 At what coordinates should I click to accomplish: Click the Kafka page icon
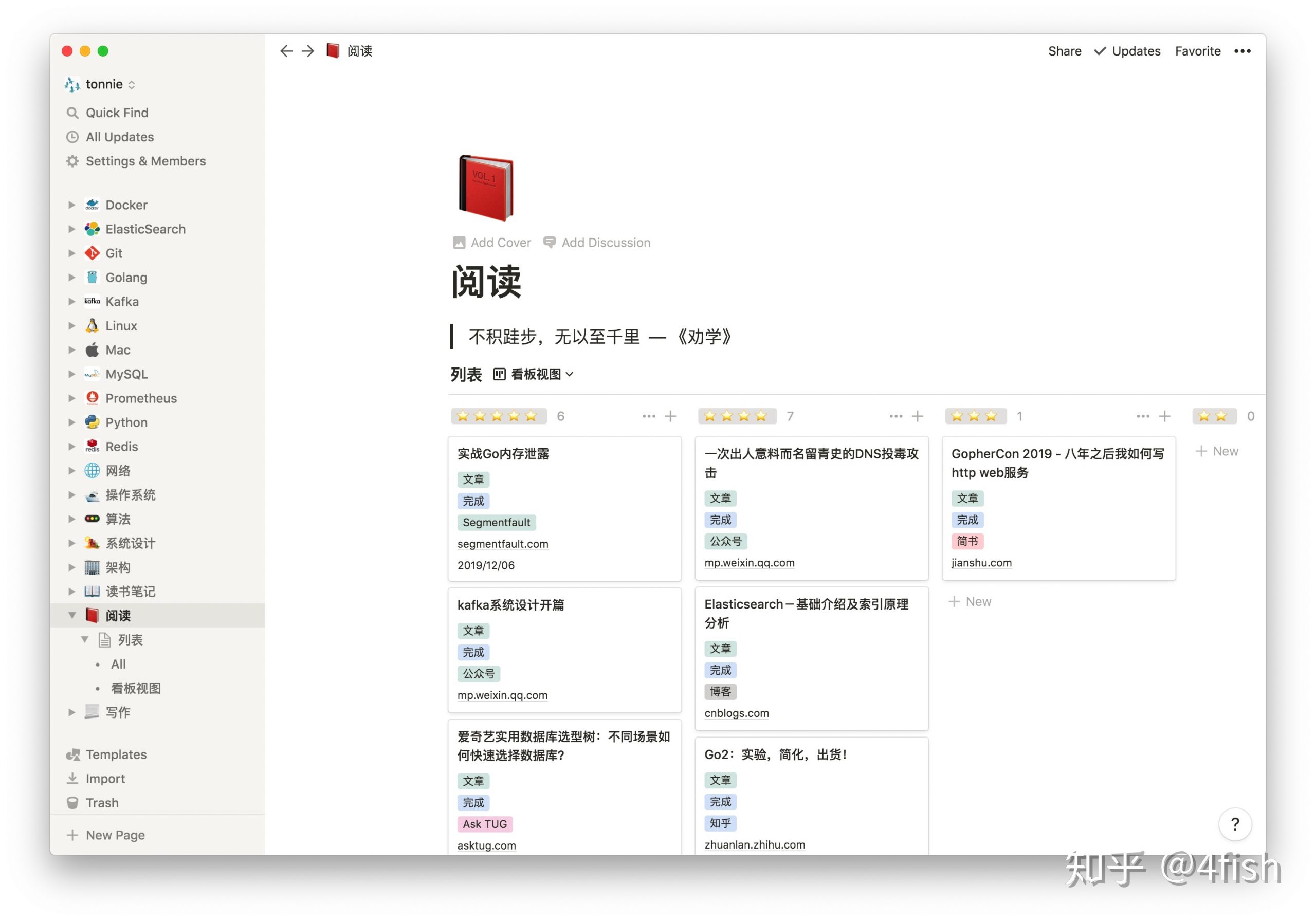[x=92, y=302]
